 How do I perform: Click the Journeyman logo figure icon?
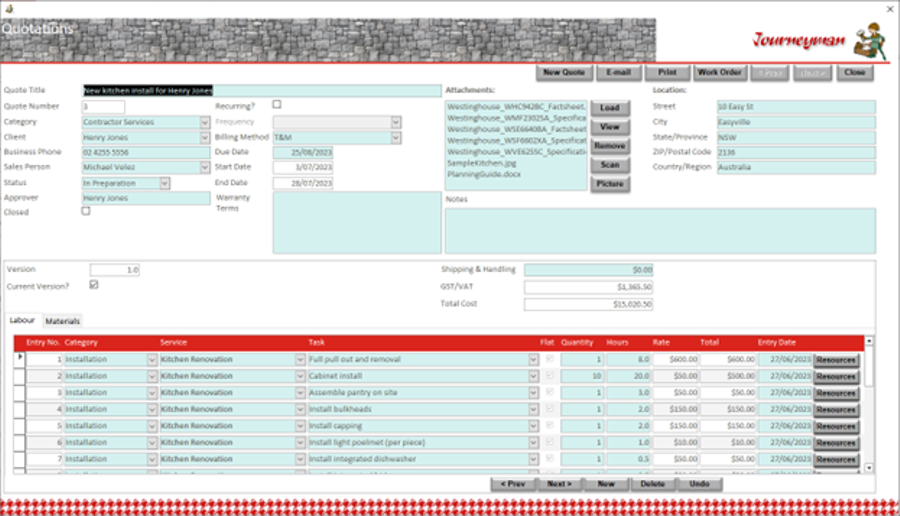coord(870,40)
